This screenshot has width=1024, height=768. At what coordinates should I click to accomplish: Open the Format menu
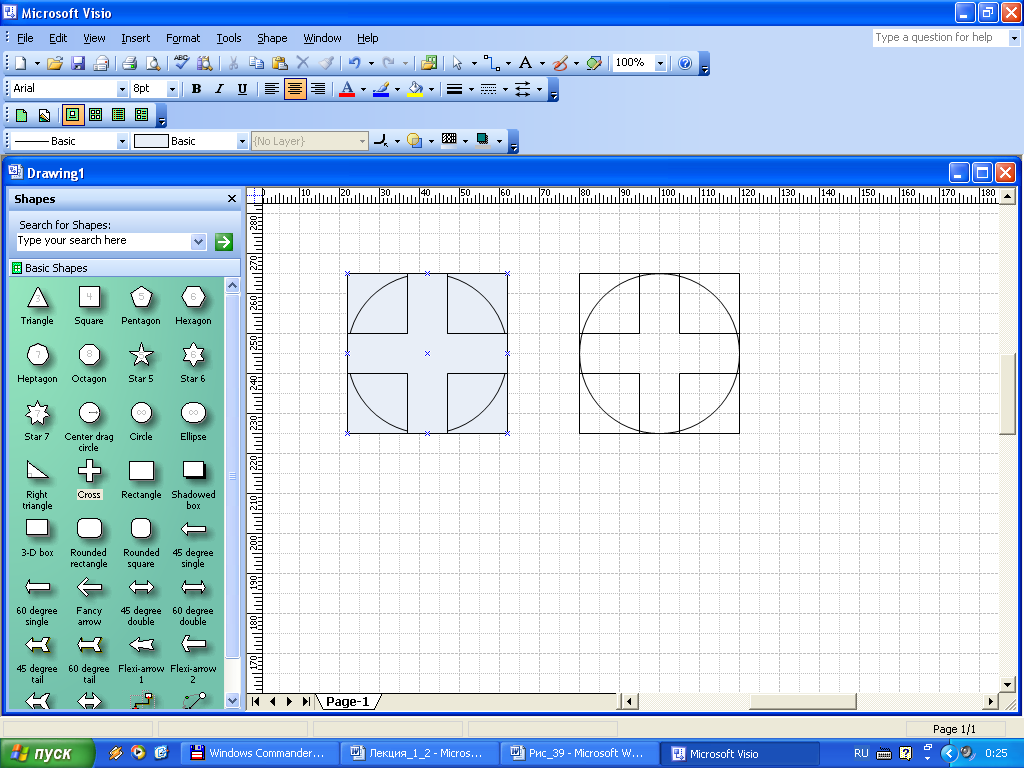[x=183, y=38]
